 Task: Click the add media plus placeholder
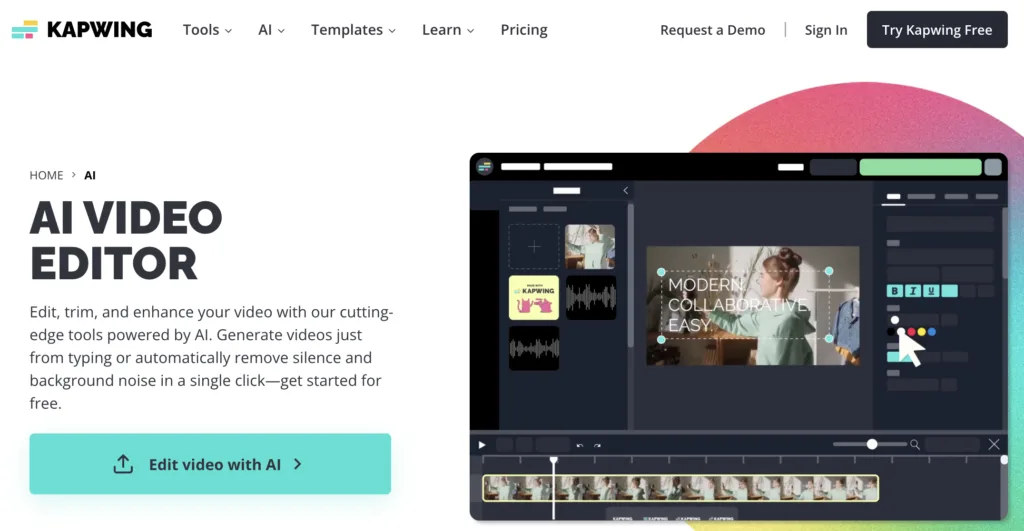[534, 247]
